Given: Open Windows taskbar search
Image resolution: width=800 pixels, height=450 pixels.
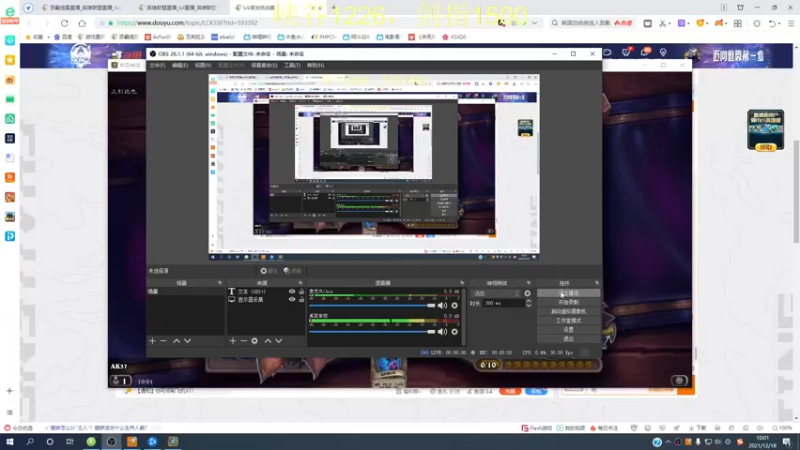Looking at the screenshot, I should pyautogui.click(x=30, y=442).
